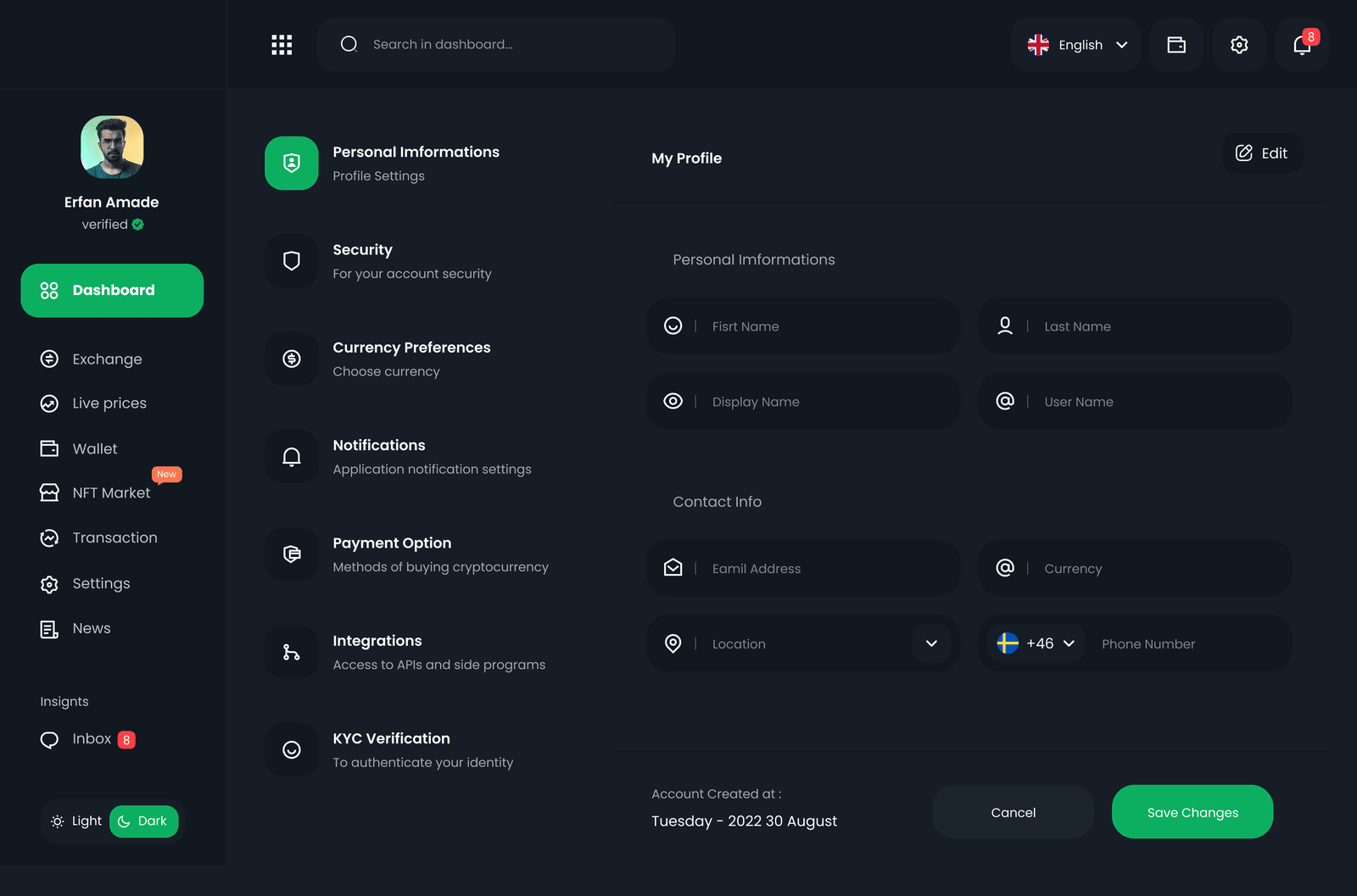Click the My Profile heading
Screen dimensions: 1357x896
click(686, 159)
